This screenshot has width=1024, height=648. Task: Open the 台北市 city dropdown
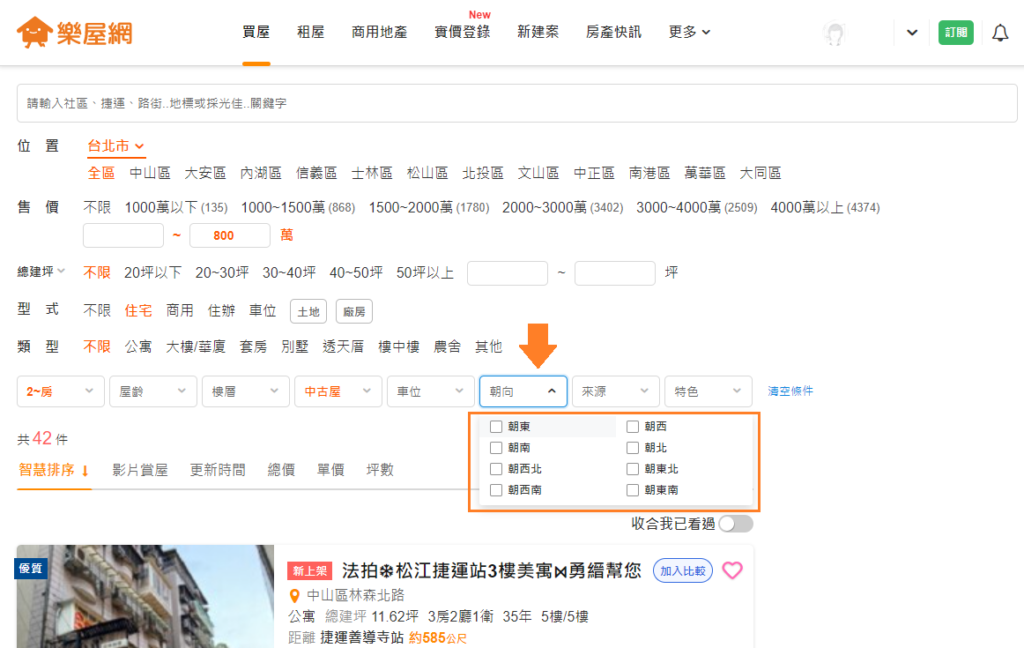click(x=116, y=146)
